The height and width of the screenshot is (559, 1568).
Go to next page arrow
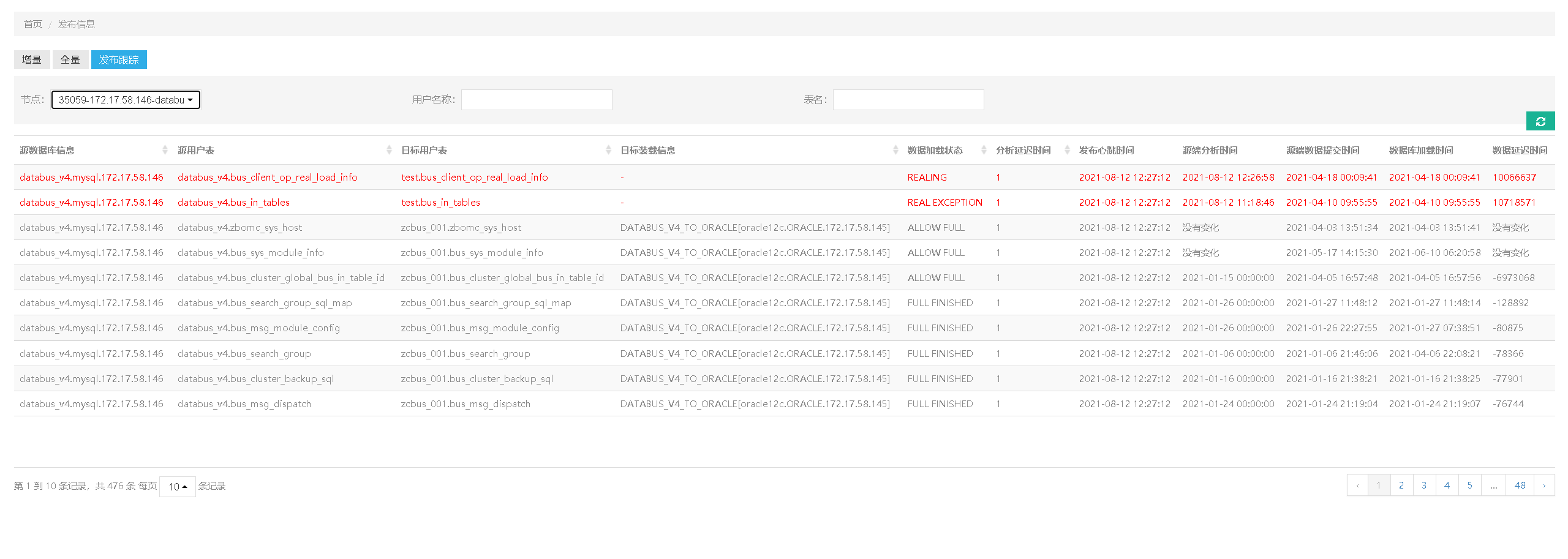(1544, 486)
